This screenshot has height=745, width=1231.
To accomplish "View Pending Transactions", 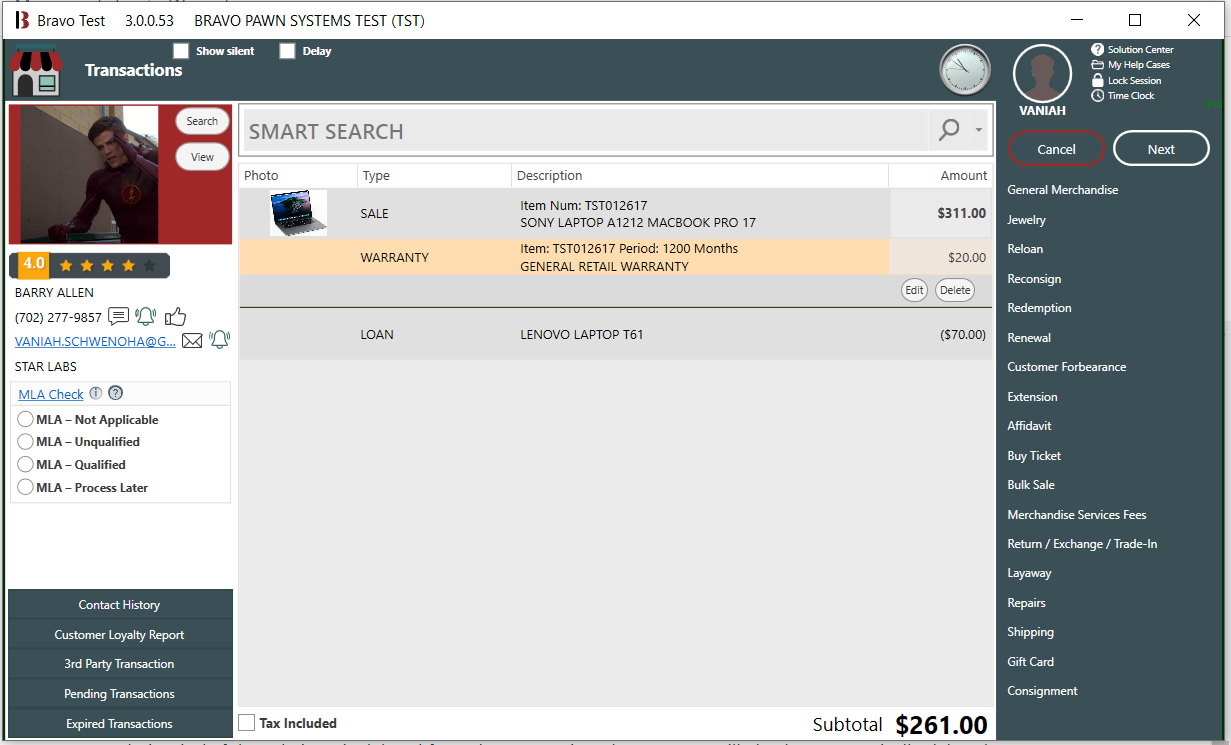I will pos(120,694).
